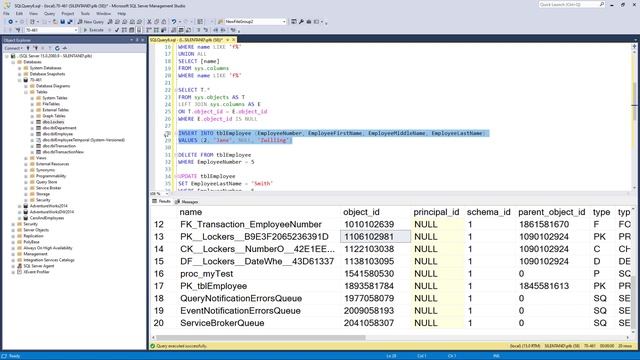
Task: Click the query editor vertical scrollbar
Action: pos(634,118)
